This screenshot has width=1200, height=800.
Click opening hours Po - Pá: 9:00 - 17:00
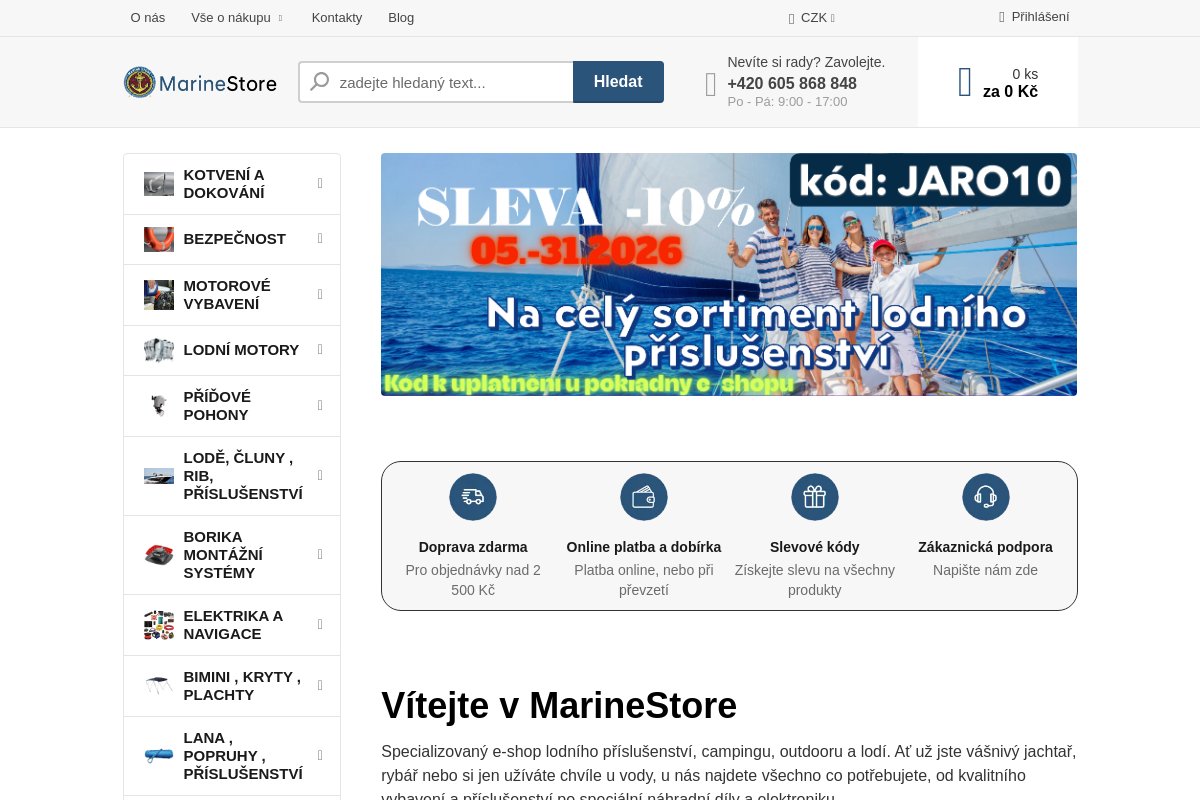click(787, 102)
